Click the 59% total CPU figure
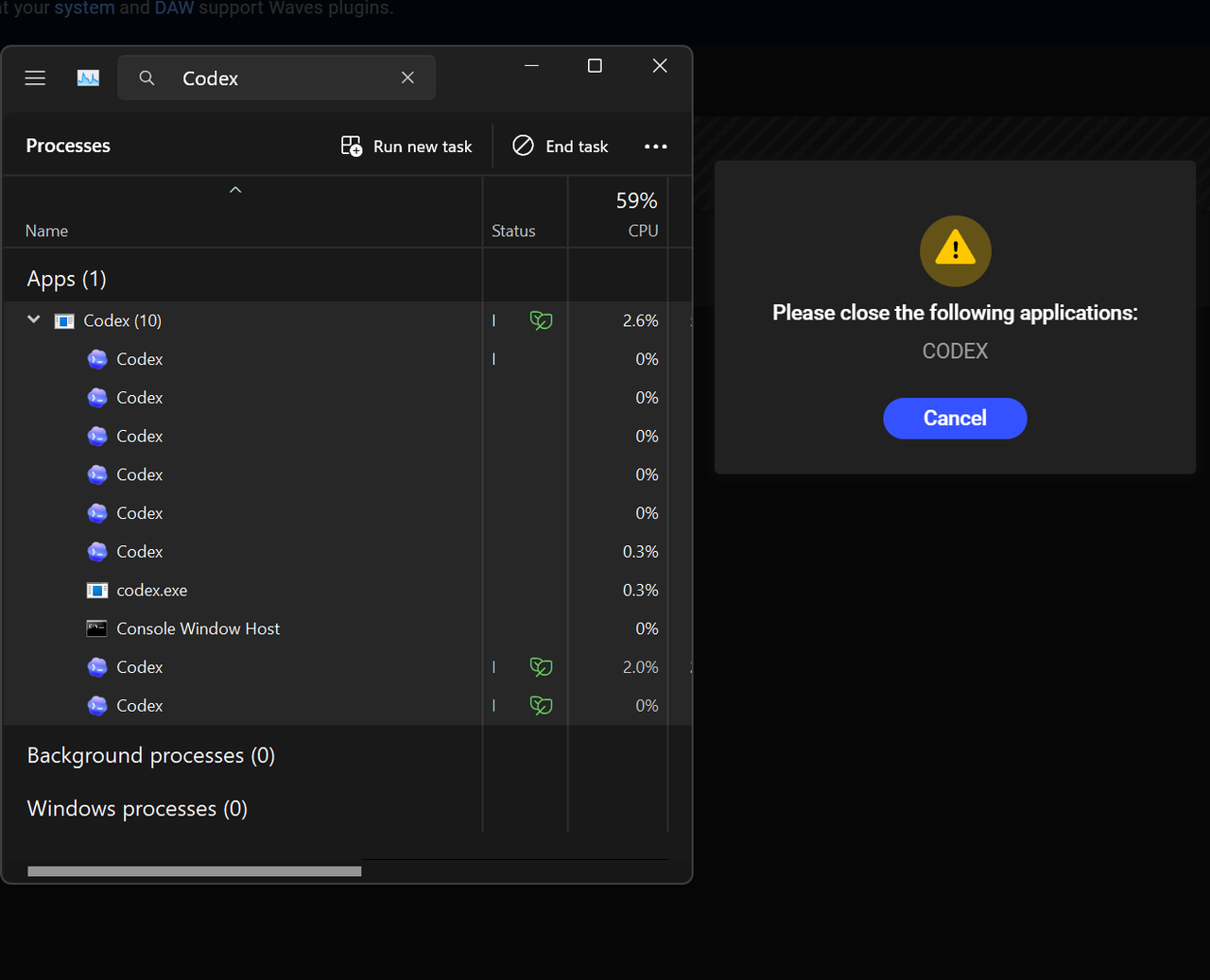1210x980 pixels. pyautogui.click(x=636, y=200)
